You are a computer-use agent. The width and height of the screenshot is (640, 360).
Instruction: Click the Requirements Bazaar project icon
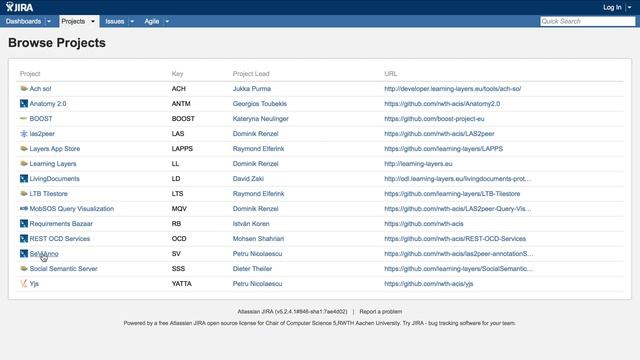24,224
